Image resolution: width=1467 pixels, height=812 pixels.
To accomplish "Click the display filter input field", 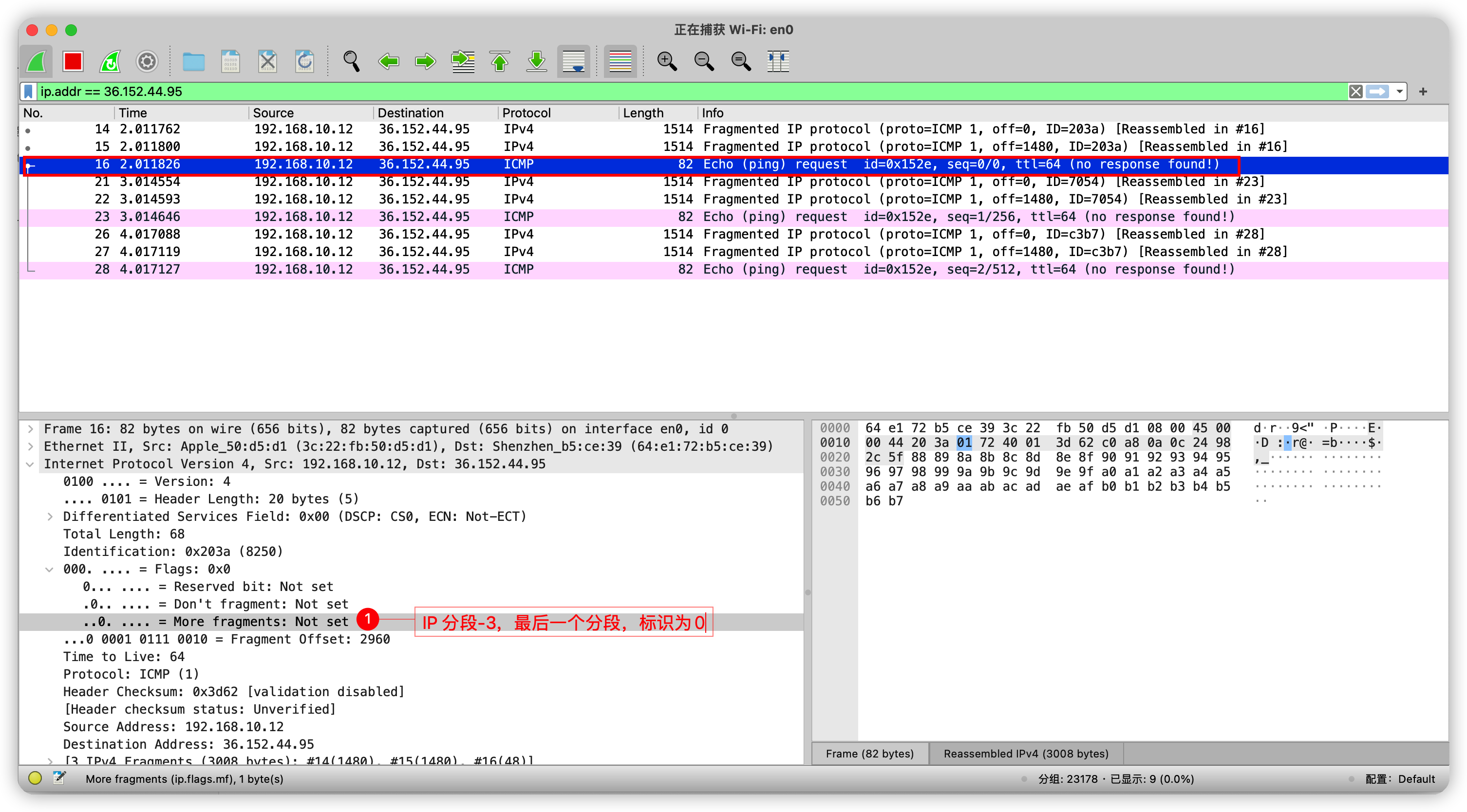I will 683,92.
